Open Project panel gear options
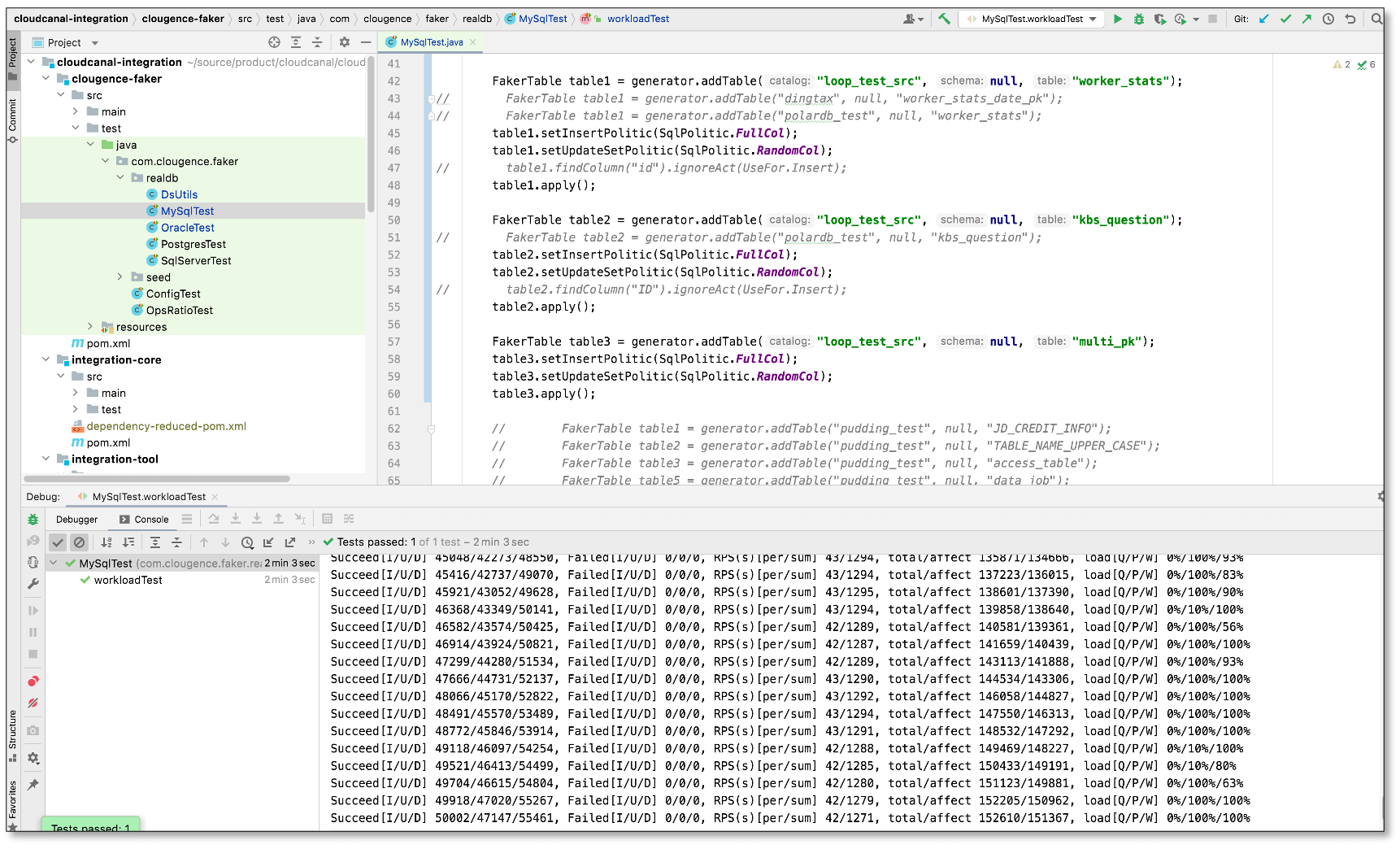The image size is (1400, 849). click(x=345, y=42)
